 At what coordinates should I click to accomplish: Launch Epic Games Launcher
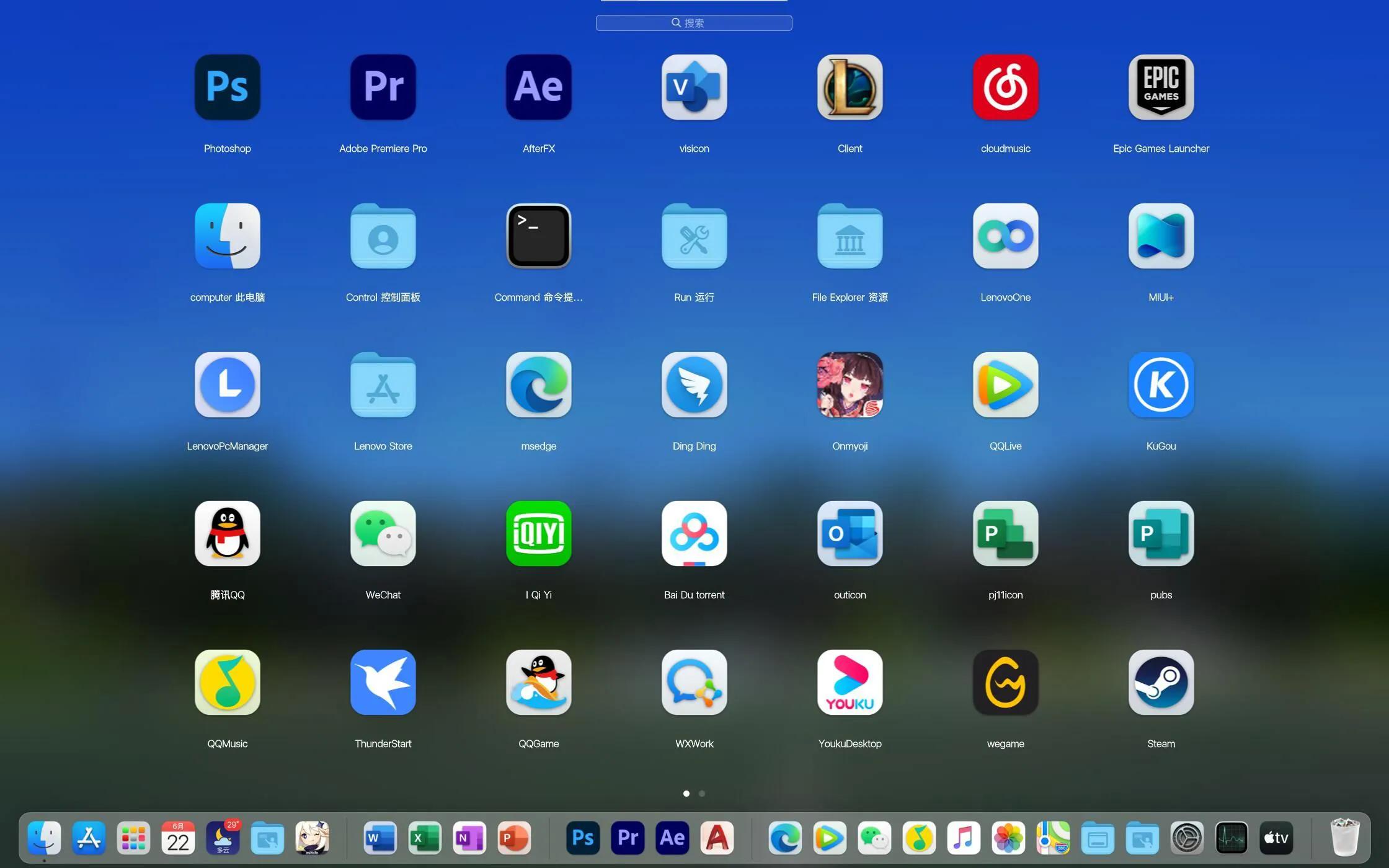click(1160, 87)
